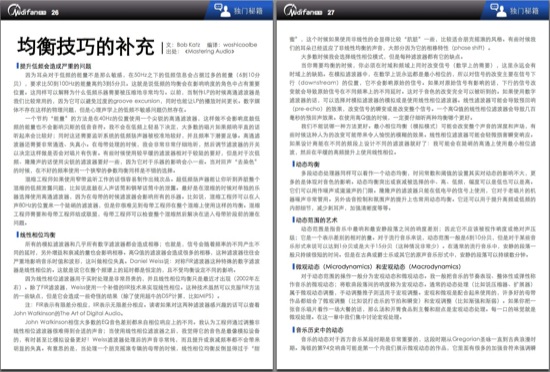
Task: Select the blue marker beside 动态范围的艺术 heading
Action: 293,220
